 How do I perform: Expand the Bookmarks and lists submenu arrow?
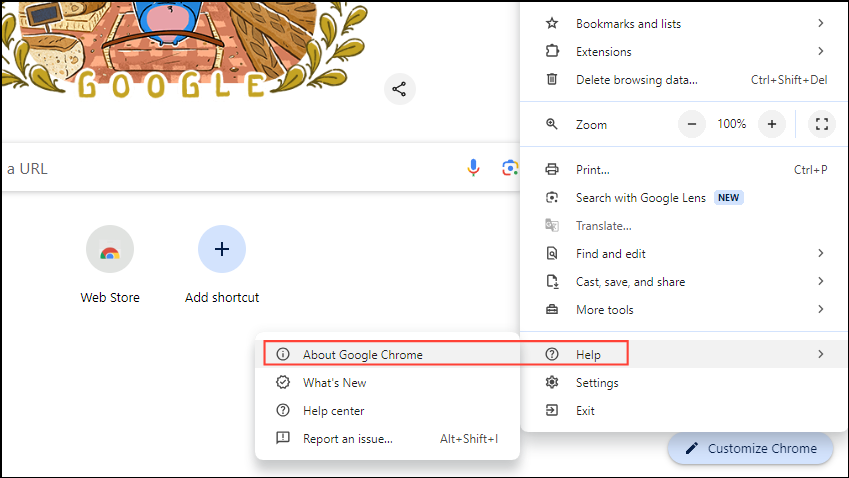821,23
